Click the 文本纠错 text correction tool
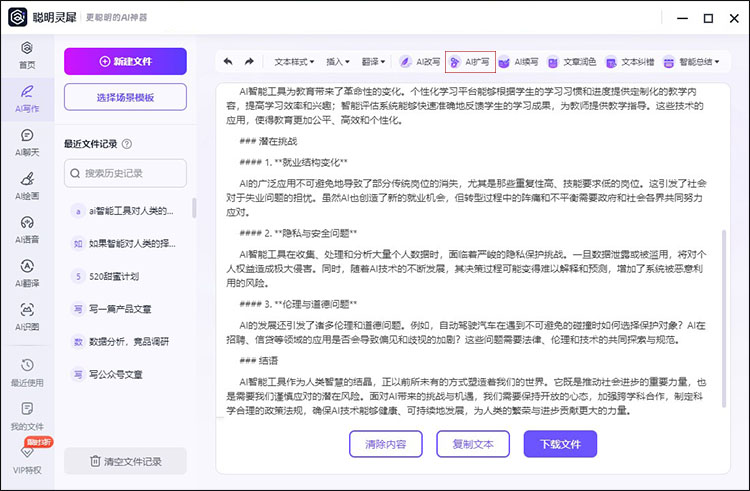This screenshot has width=750, height=491. pos(629,62)
